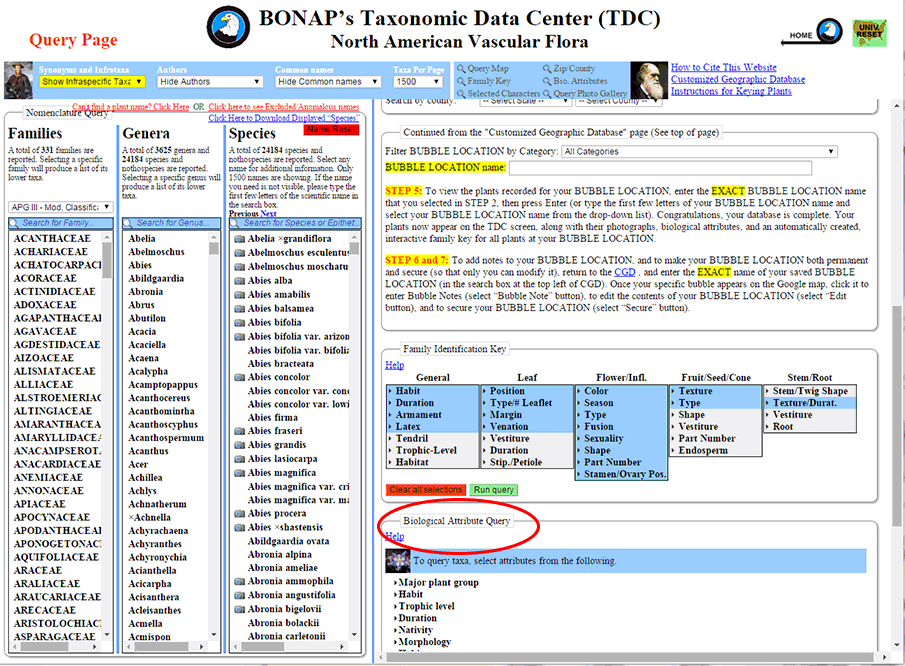Click photo icon beside Abies alba
This screenshot has height=666, width=905.
(239, 281)
